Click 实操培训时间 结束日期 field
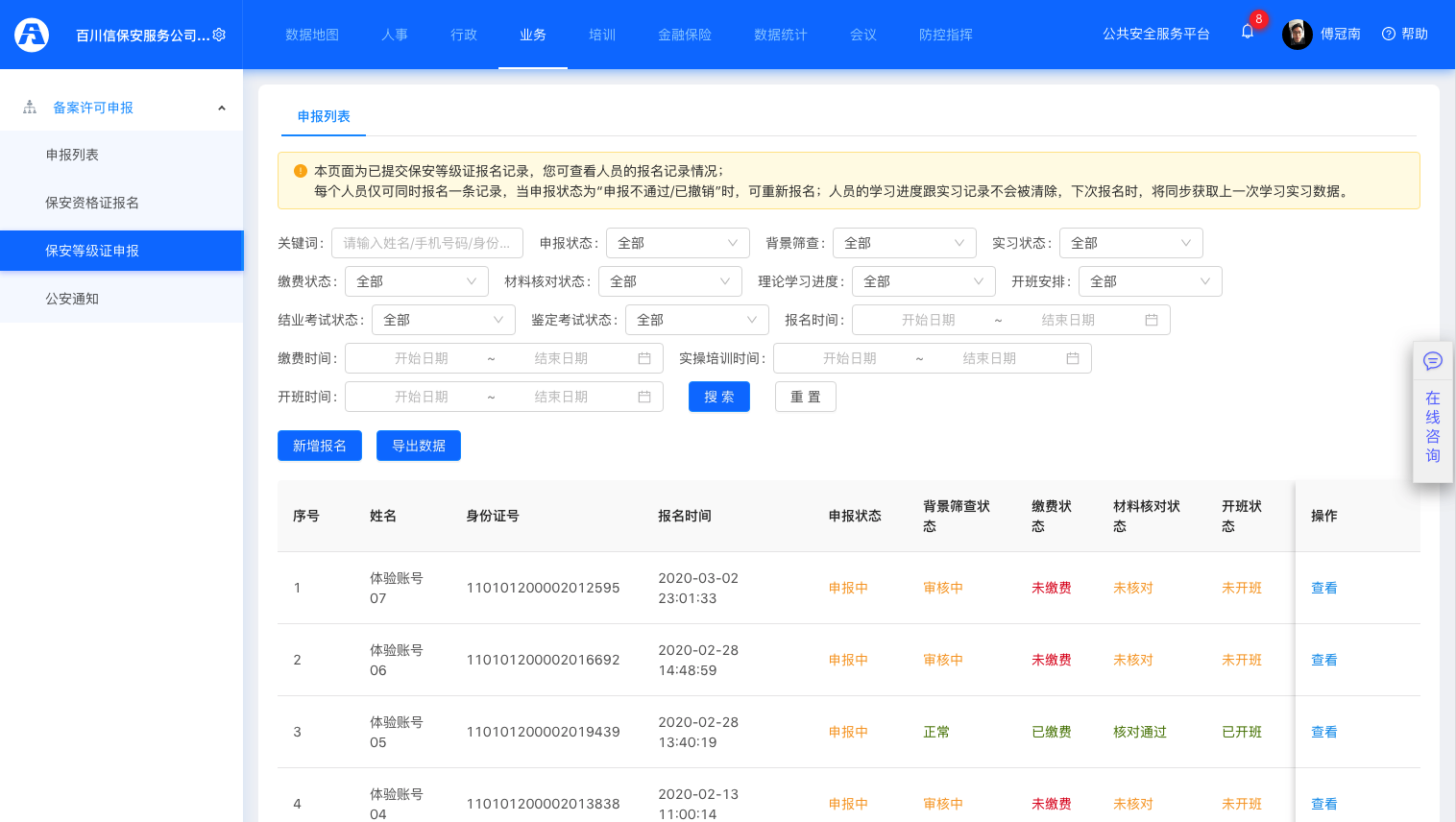The height and width of the screenshot is (822, 1456). (989, 358)
